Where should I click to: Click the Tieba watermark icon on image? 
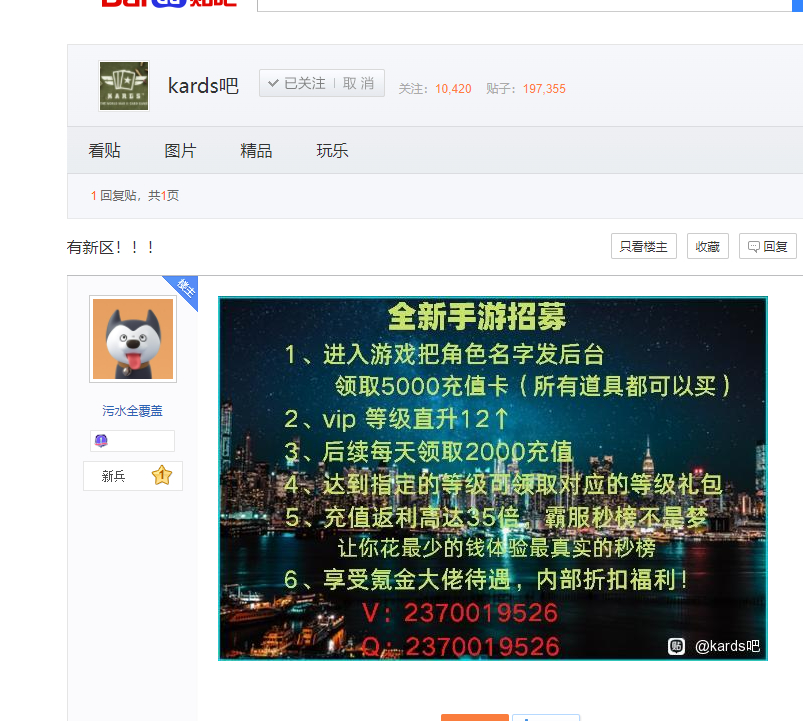tap(677, 646)
